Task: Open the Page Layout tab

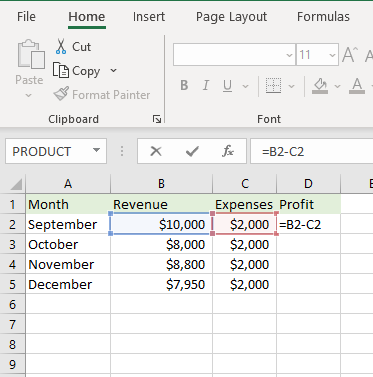Action: (x=231, y=17)
